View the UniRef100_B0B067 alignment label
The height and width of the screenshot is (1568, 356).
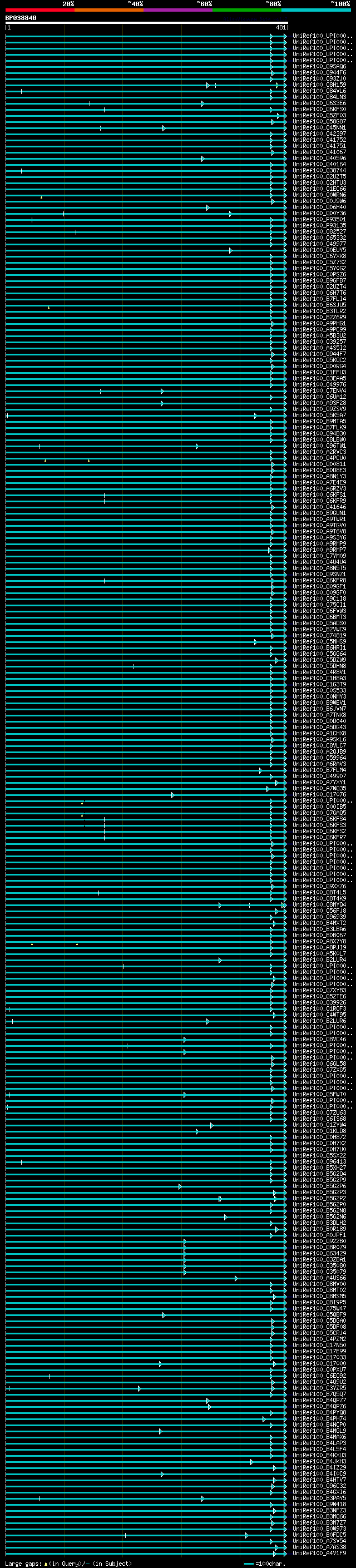(x=319, y=935)
